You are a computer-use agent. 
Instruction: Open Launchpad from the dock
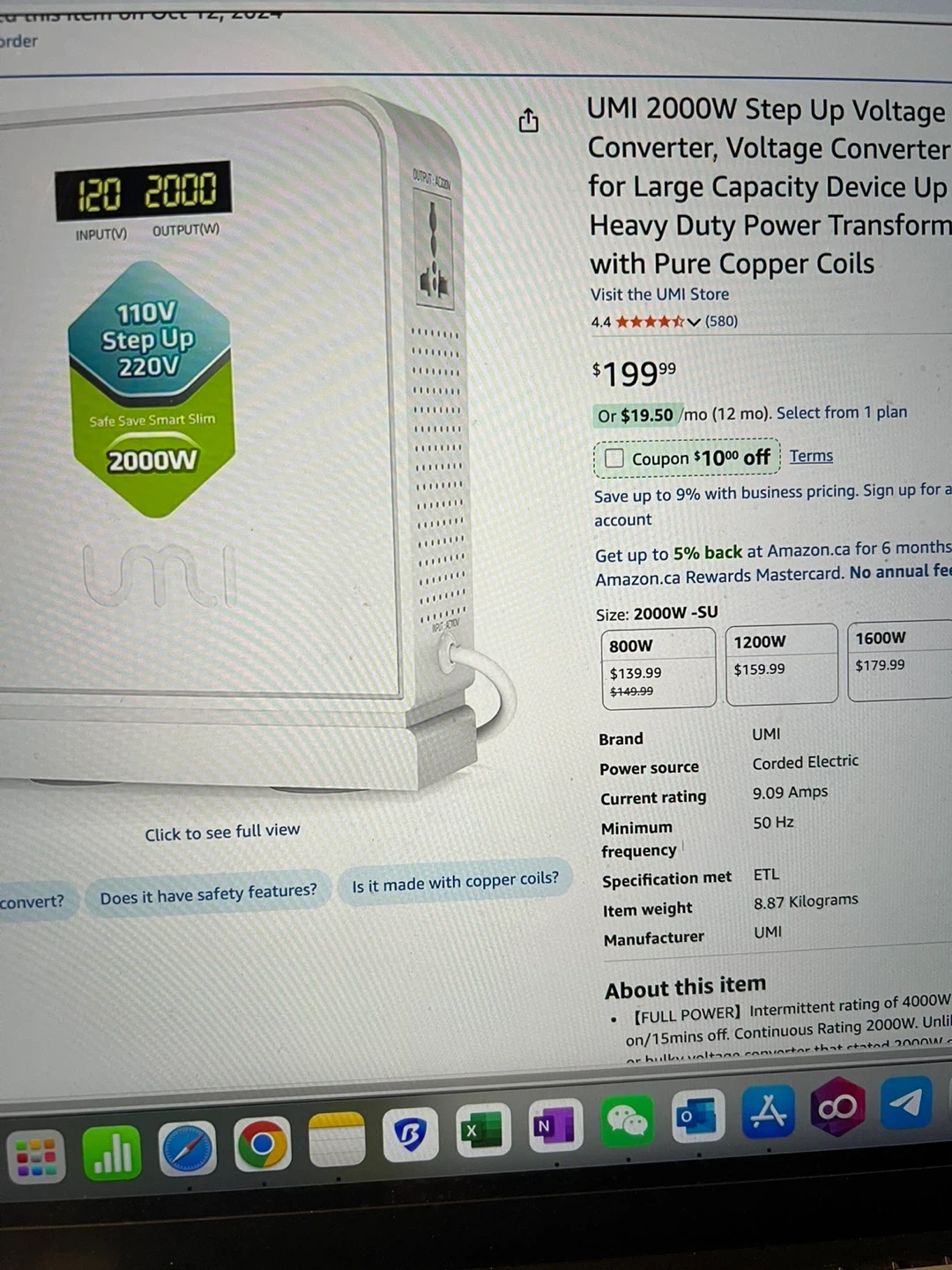click(x=35, y=1156)
